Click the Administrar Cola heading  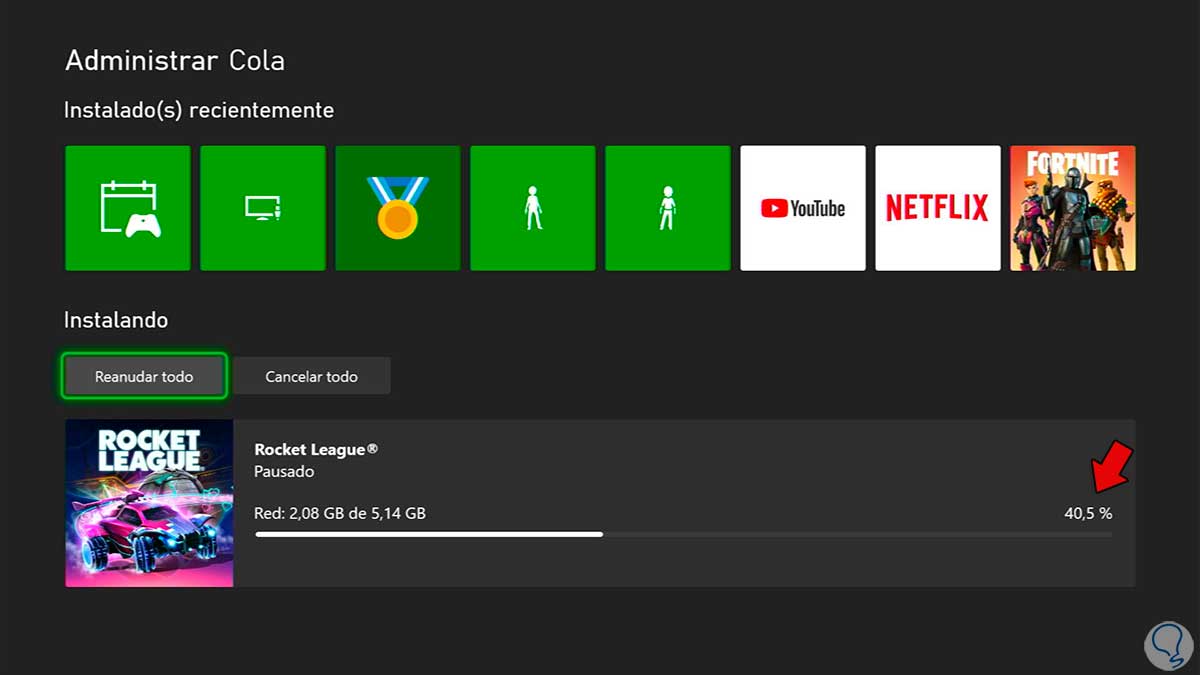[175, 61]
